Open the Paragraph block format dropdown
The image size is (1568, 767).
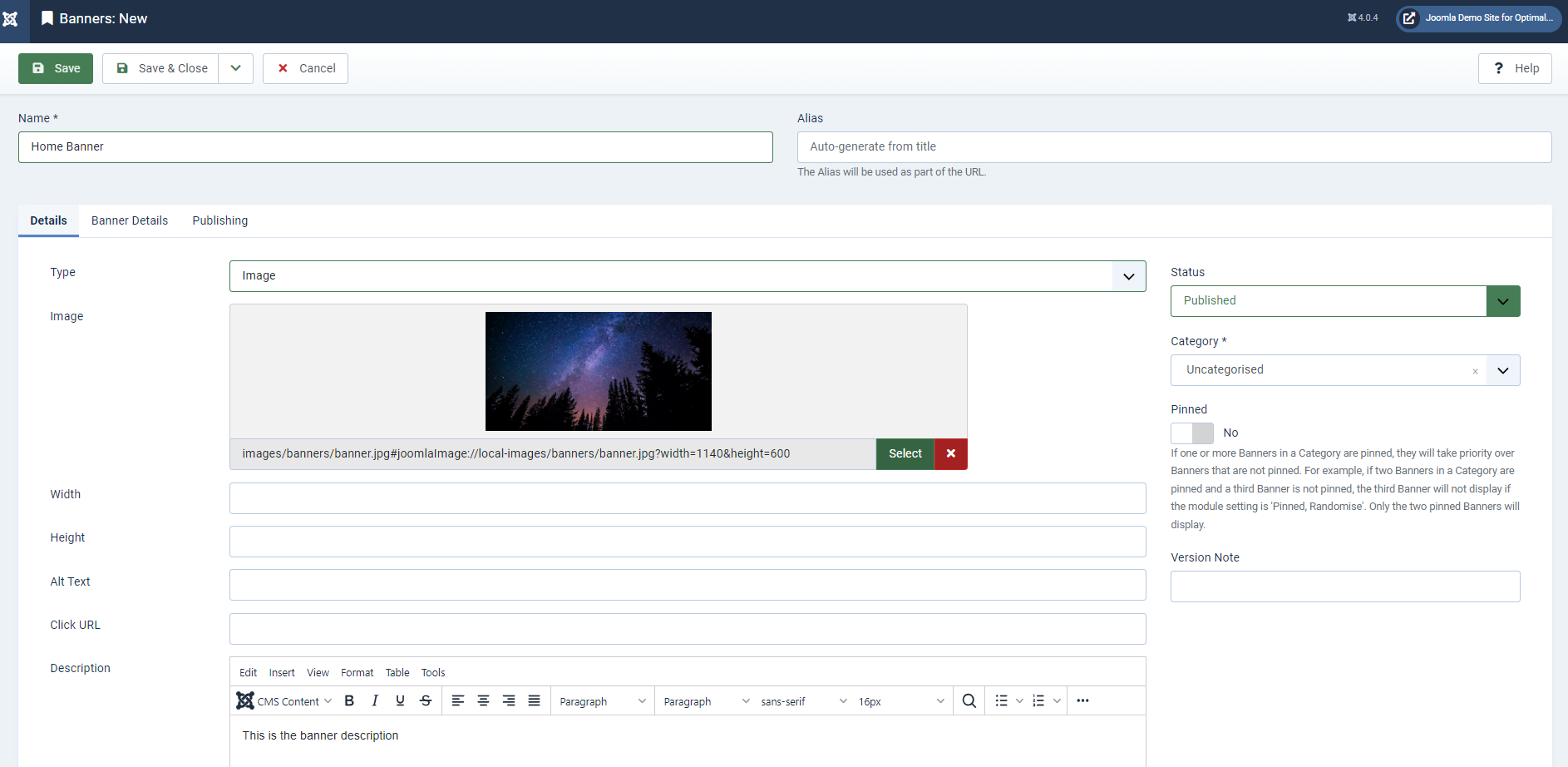pyautogui.click(x=603, y=700)
